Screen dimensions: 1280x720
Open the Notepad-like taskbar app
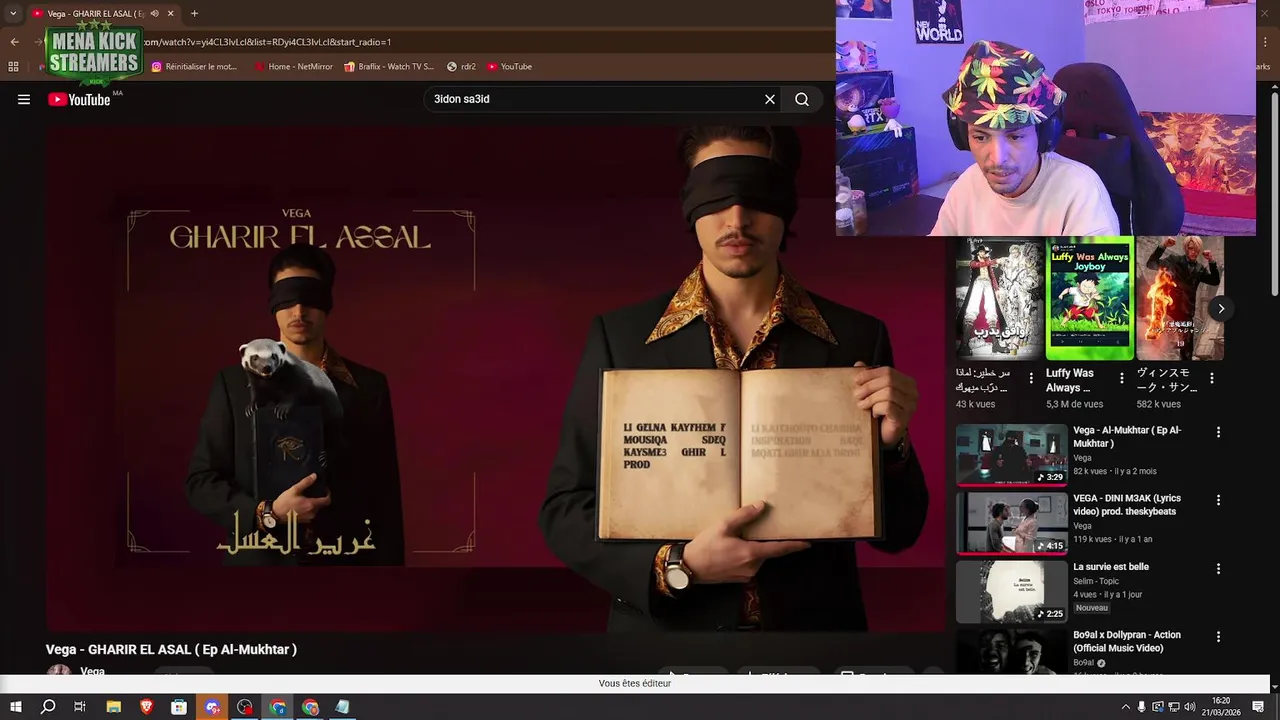pyautogui.click(x=343, y=707)
